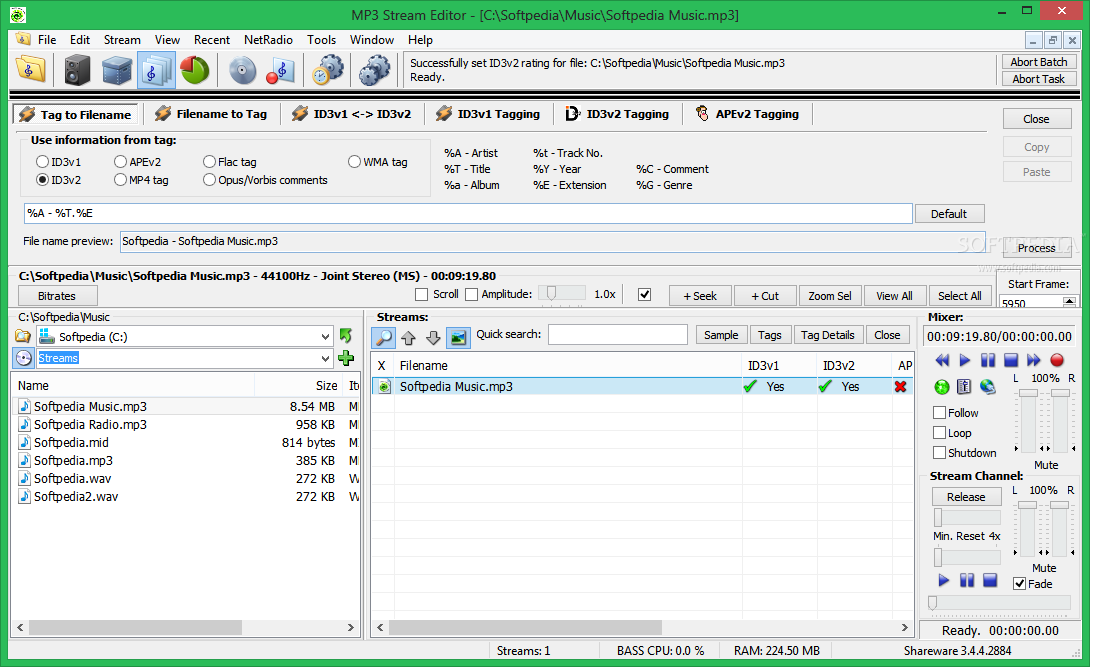1100x667 pixels.
Task: Click the picture icon in Streams toolbar
Action: pos(458,338)
